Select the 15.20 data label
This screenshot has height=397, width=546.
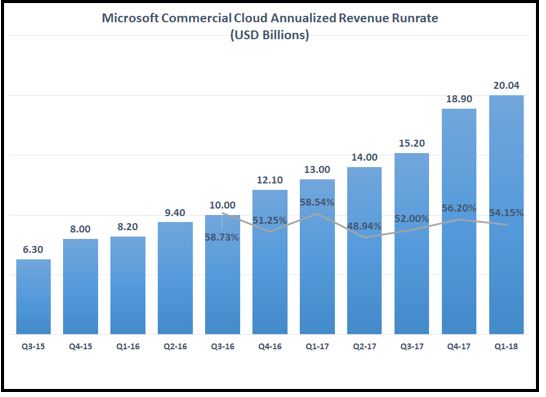pyautogui.click(x=412, y=143)
